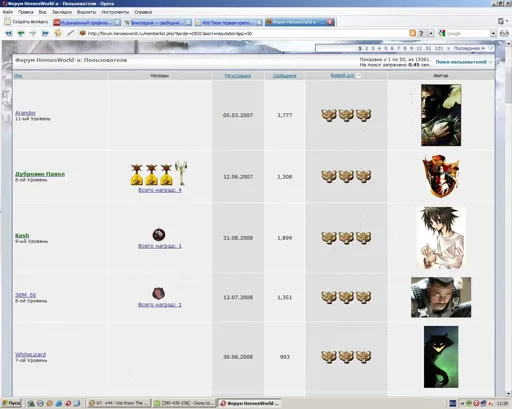Viewport: 512px width, 409px height.
Task: Click the RSS feed icon in address bar
Action: click(412, 33)
